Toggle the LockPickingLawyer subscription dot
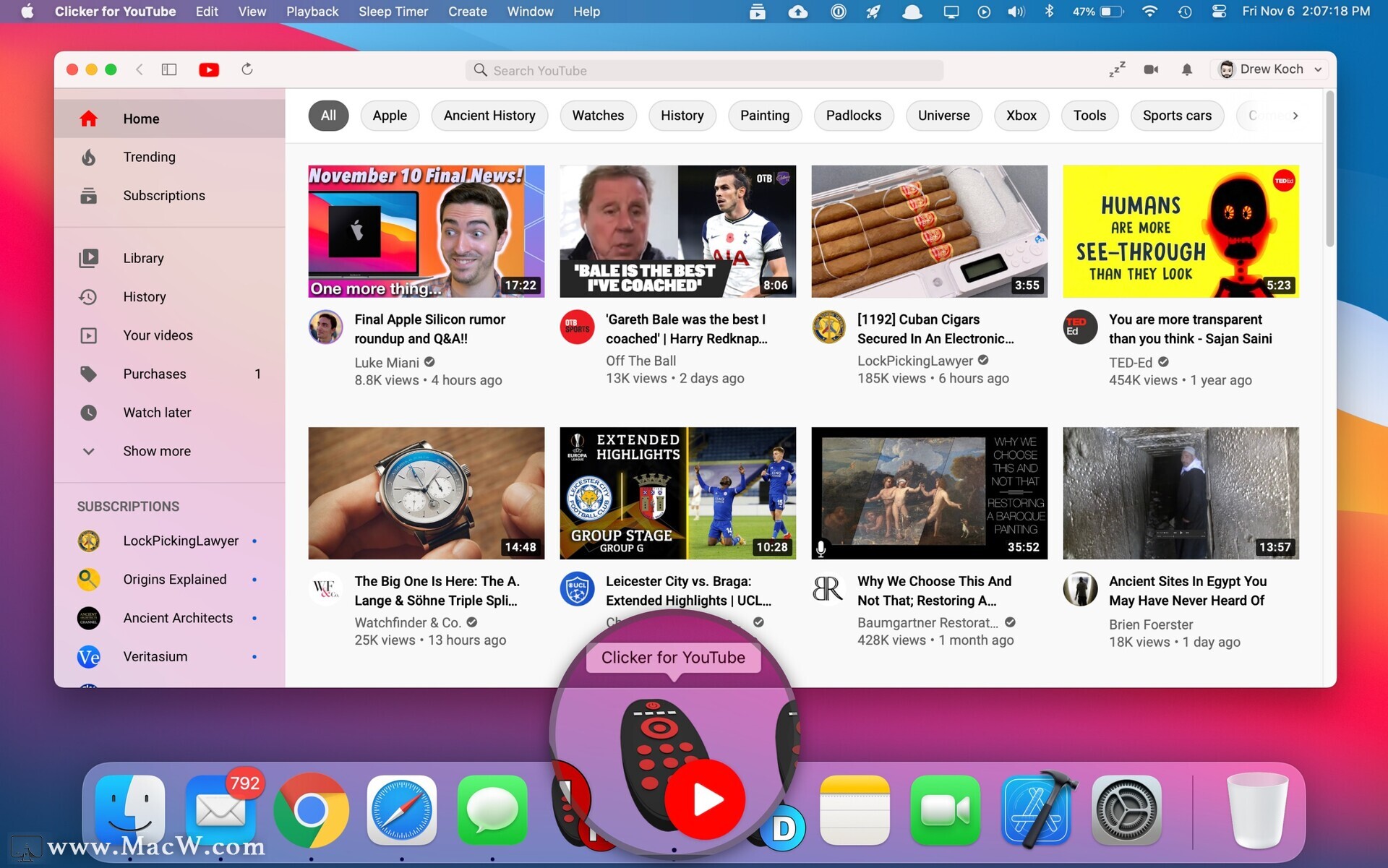The image size is (1388, 868). click(x=256, y=541)
